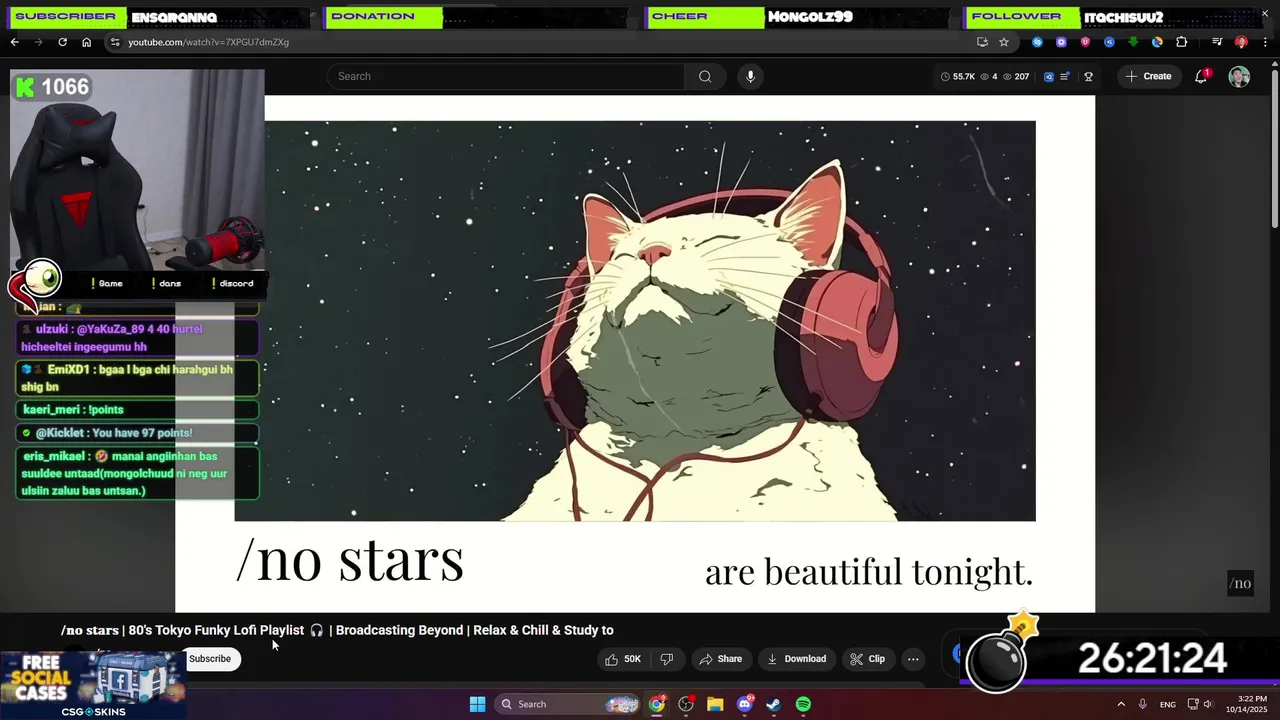Show hidden system tray icons
Viewport: 1280px width, 720px height.
[x=1121, y=704]
